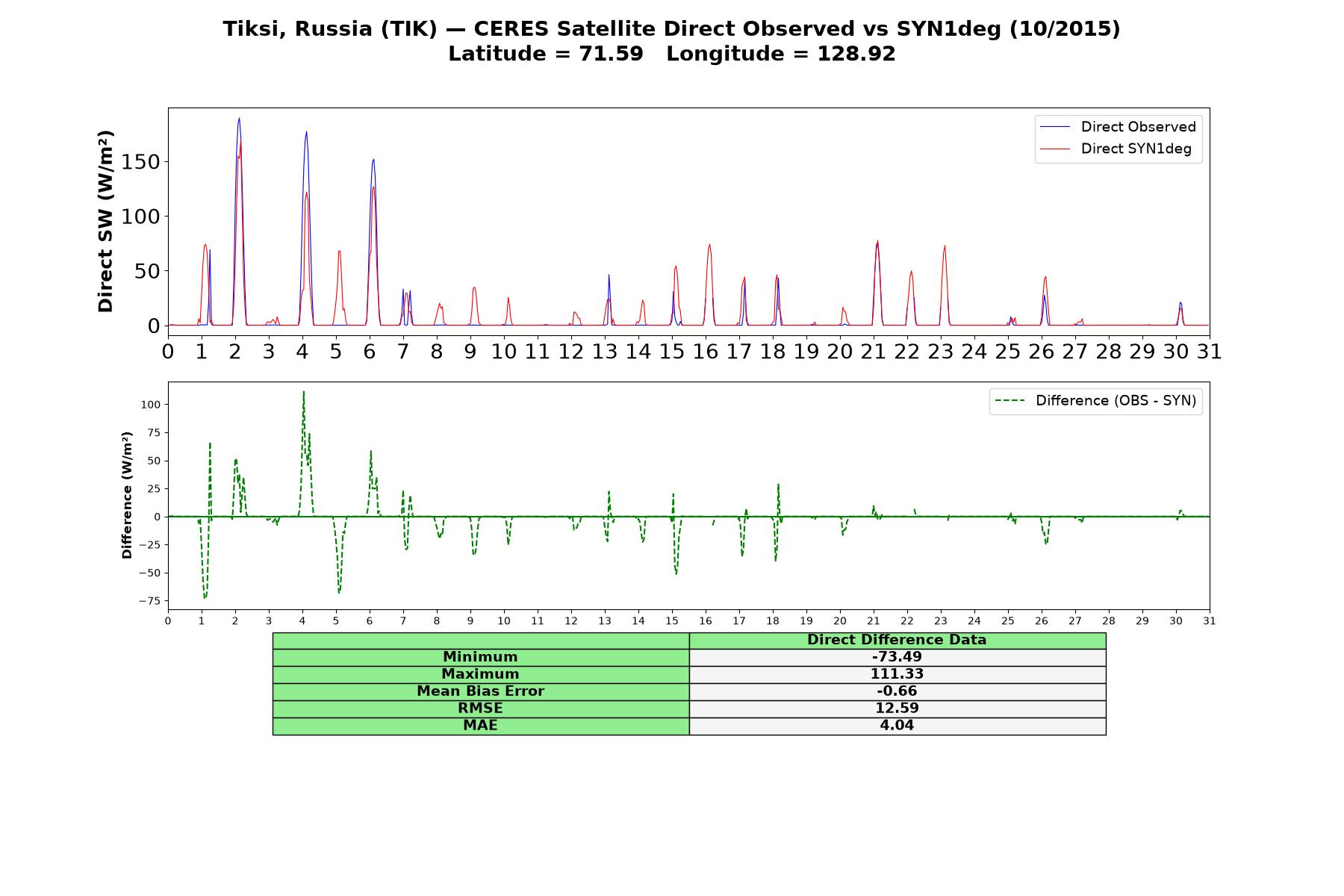The image size is (1344, 896).
Task: Click the Difference (W/m²) axis label
Action: (127, 496)
